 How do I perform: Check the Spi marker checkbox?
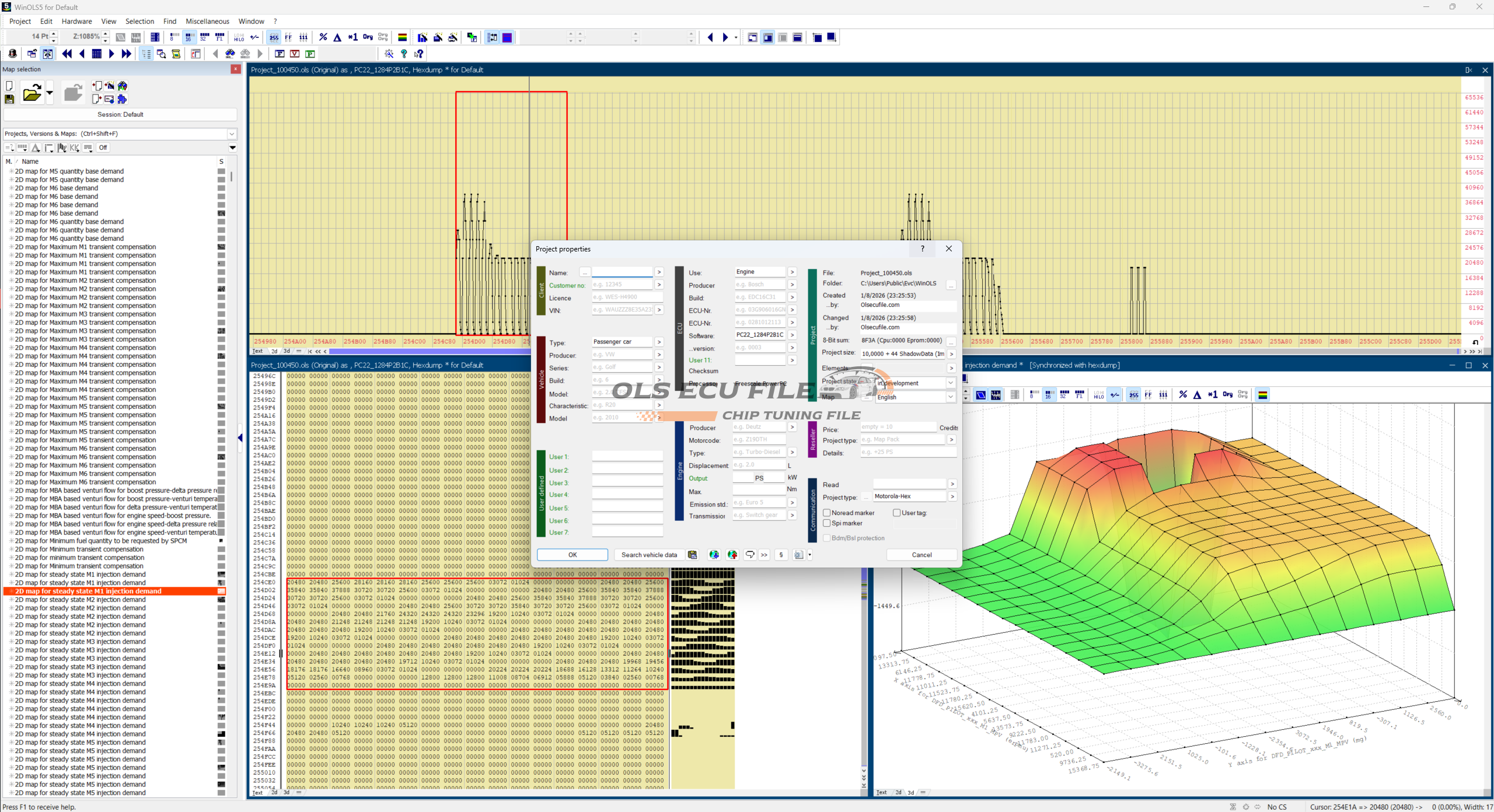(827, 523)
